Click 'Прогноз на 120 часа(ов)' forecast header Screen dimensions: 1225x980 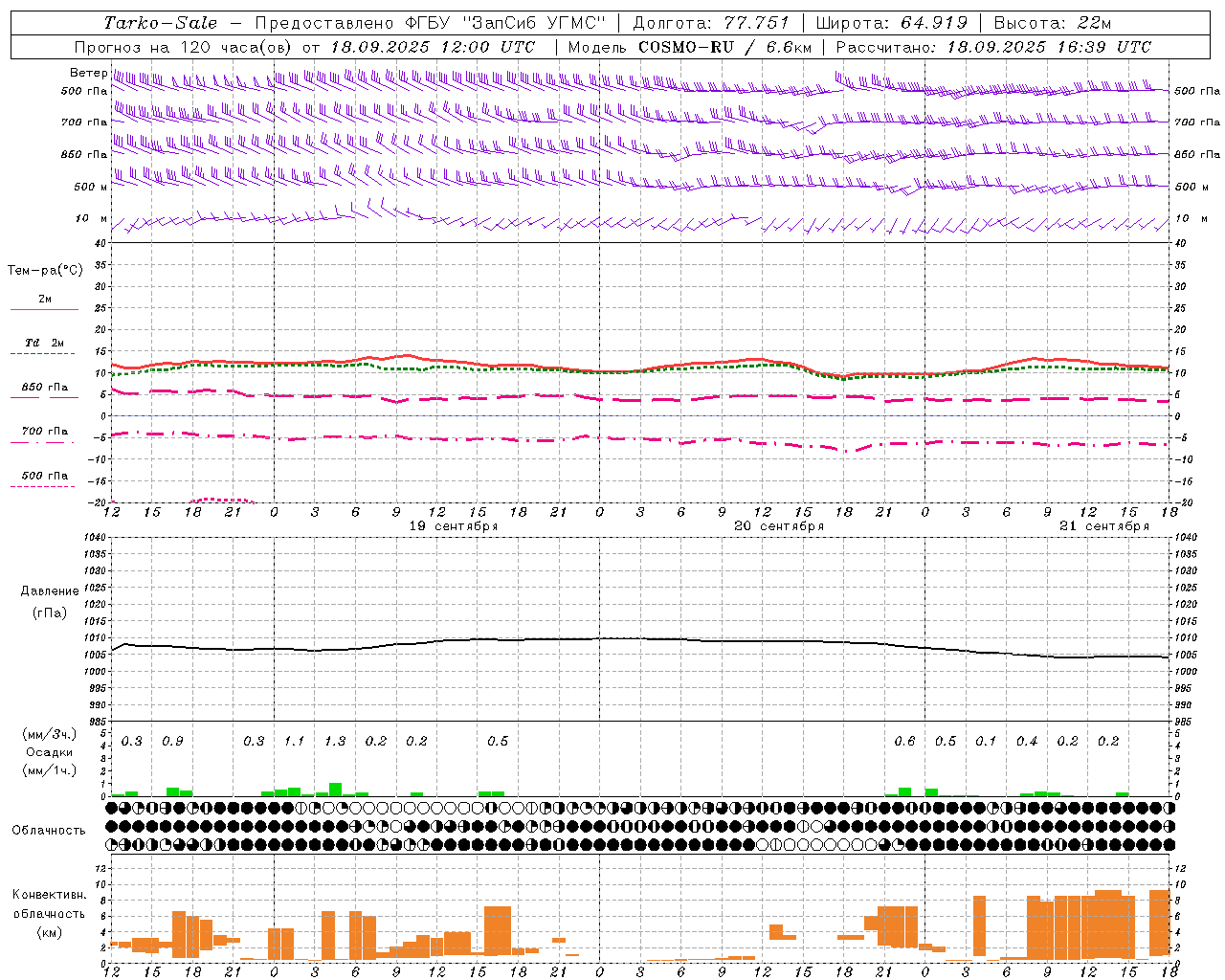[184, 47]
